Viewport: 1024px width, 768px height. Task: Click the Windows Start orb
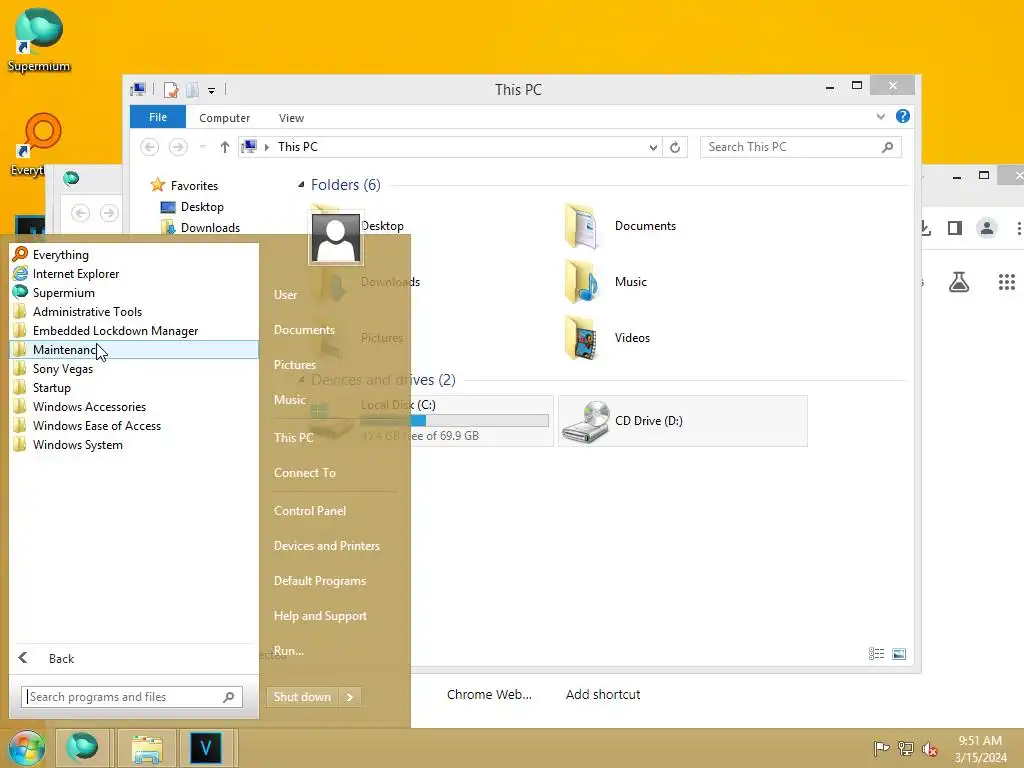coord(26,748)
